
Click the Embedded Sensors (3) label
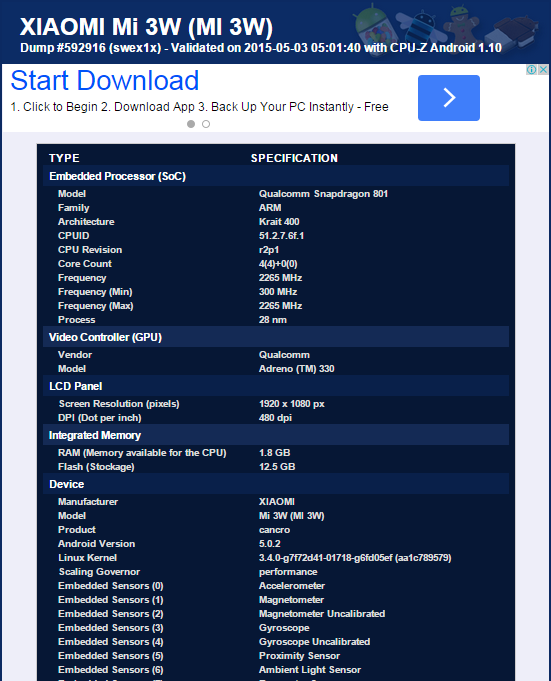(111, 628)
